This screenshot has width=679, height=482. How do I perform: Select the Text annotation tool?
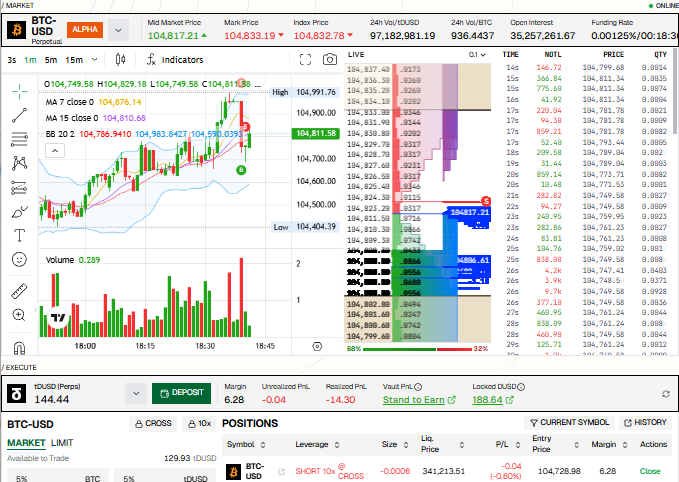pos(19,235)
